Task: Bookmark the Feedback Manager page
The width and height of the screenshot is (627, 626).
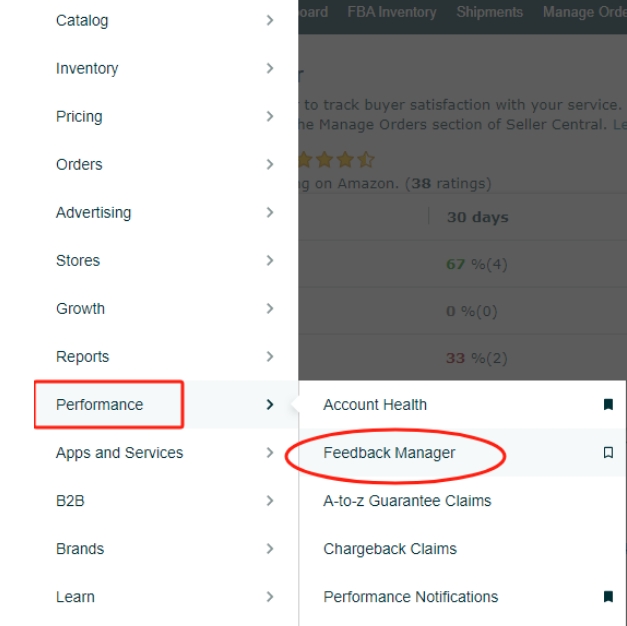Action: tap(608, 453)
